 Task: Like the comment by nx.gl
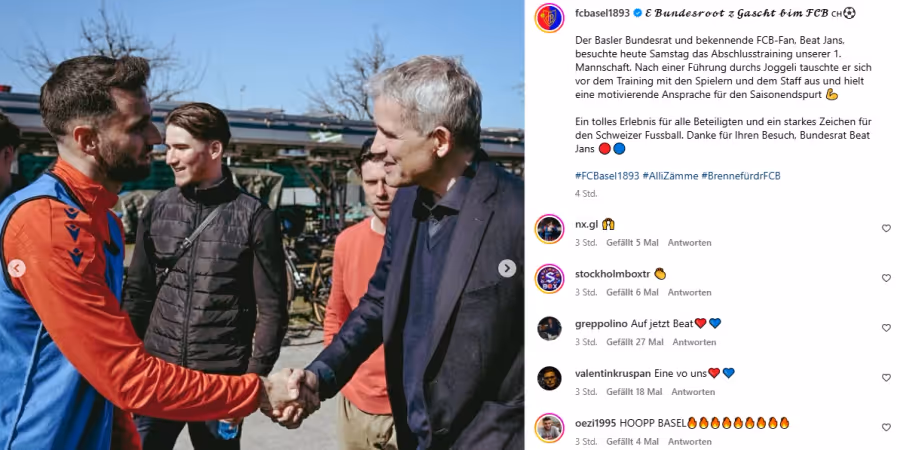click(886, 228)
